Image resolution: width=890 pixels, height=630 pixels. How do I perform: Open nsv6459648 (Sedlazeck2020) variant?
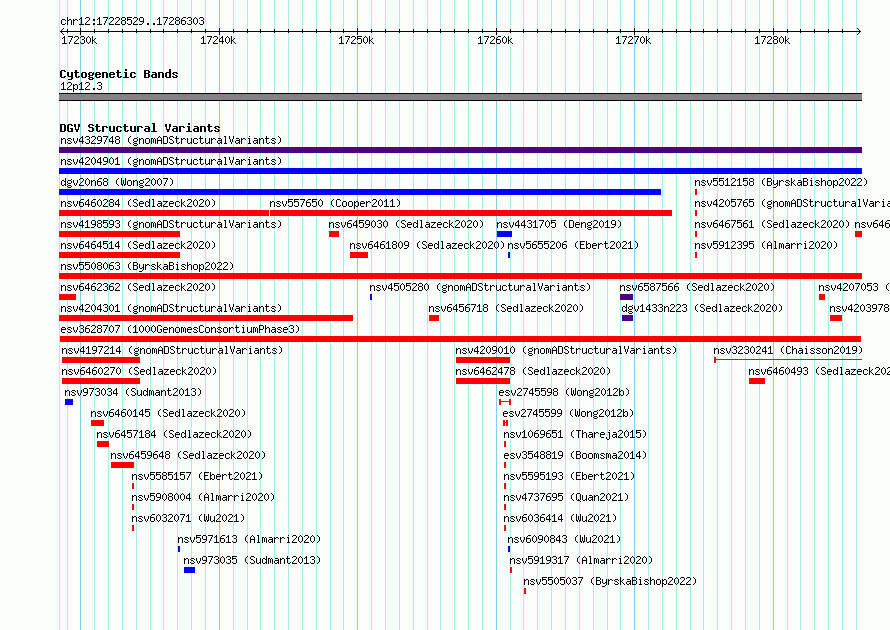click(188, 455)
